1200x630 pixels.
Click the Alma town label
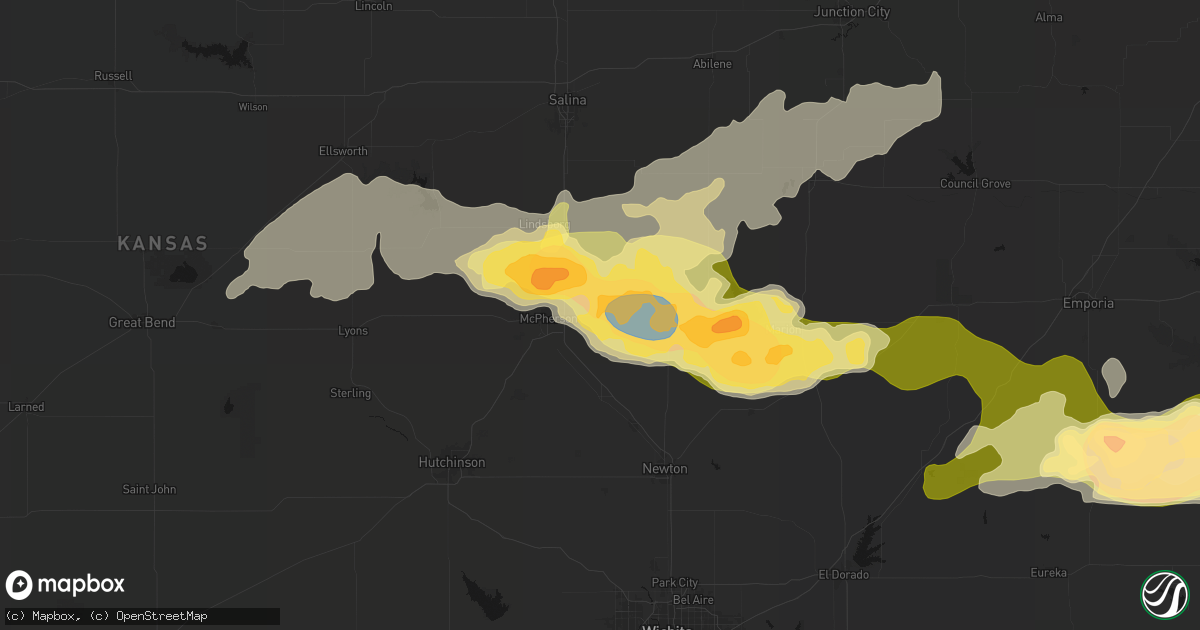point(1049,18)
